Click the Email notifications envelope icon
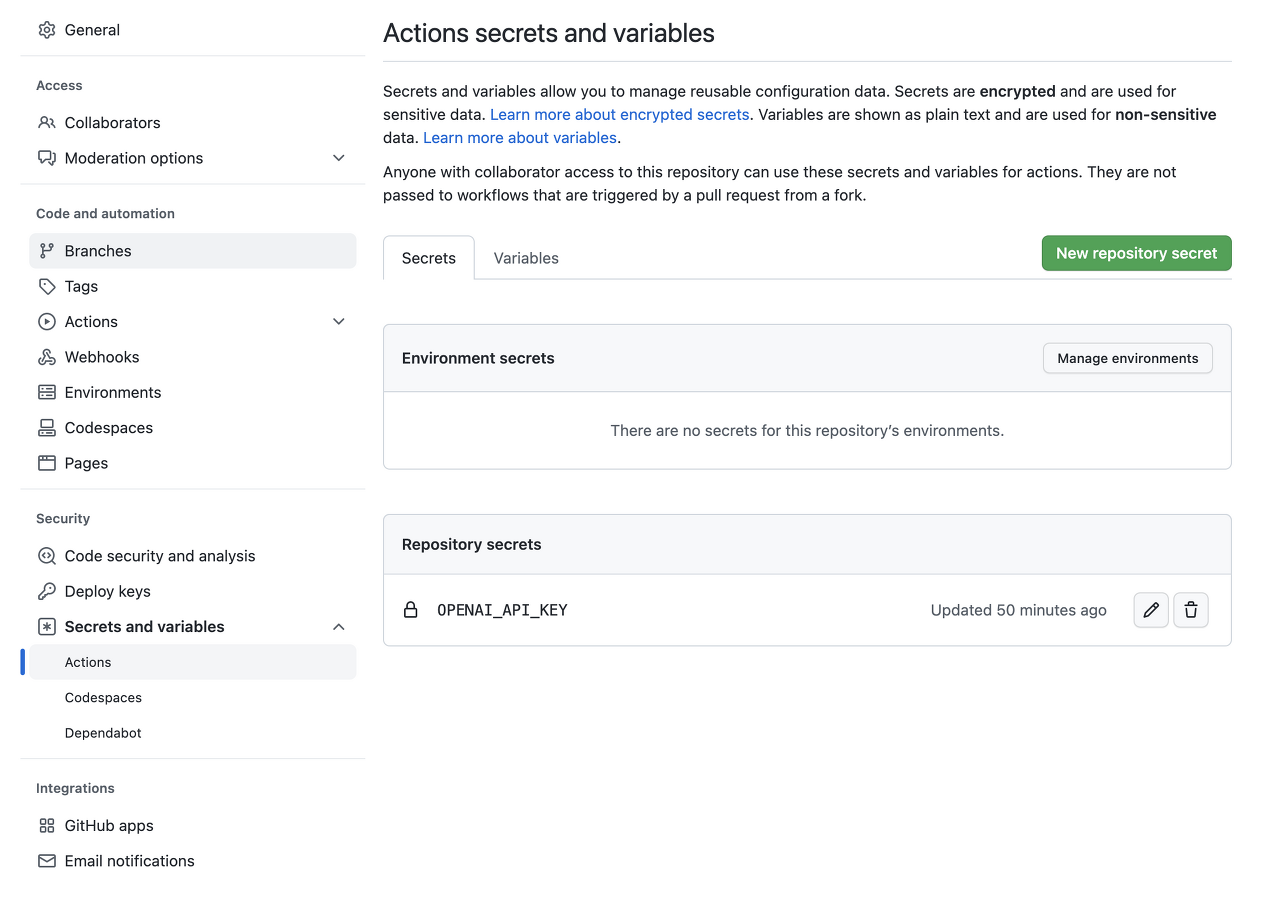Screen dimensions: 1280x915 point(47,861)
